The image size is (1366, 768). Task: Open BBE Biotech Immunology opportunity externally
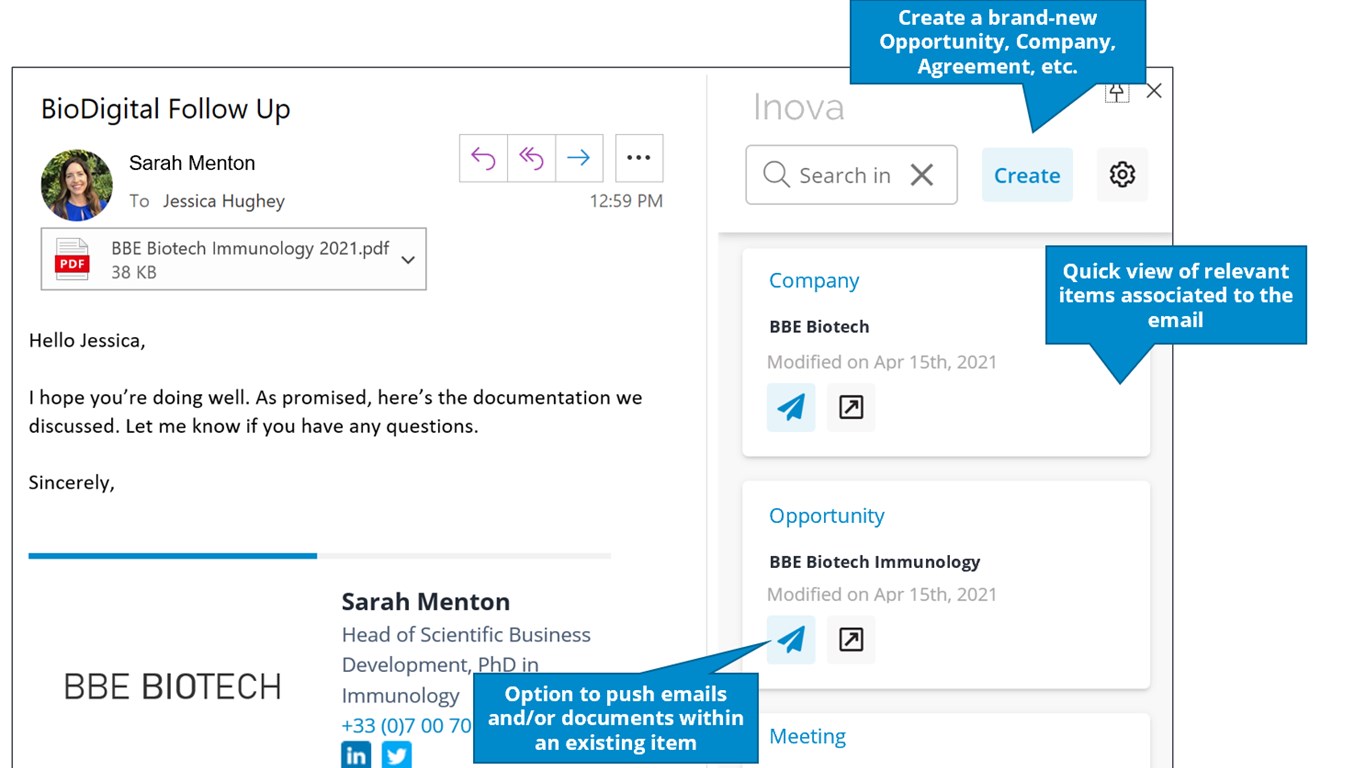(x=851, y=639)
